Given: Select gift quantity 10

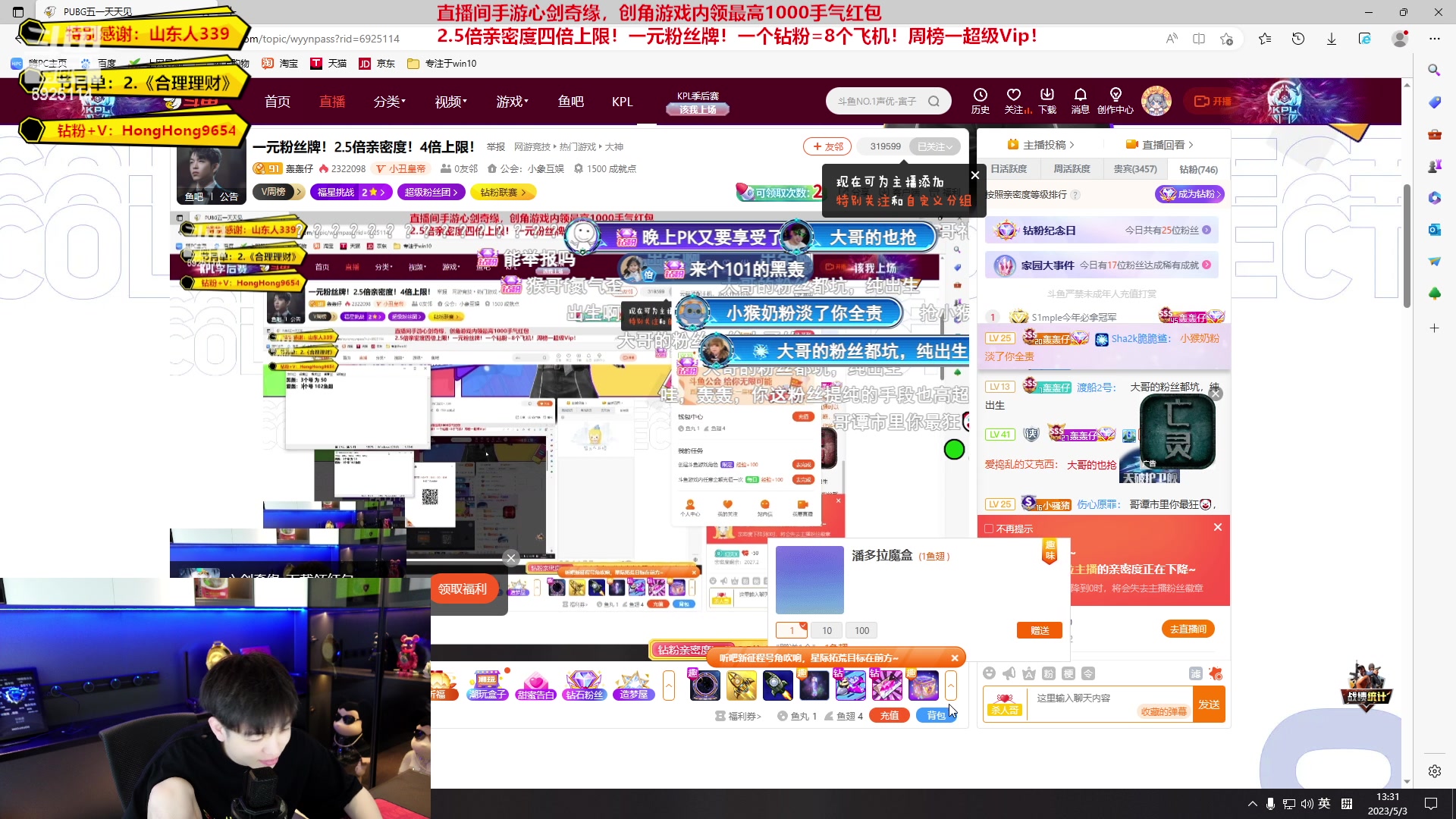Looking at the screenshot, I should (827, 630).
